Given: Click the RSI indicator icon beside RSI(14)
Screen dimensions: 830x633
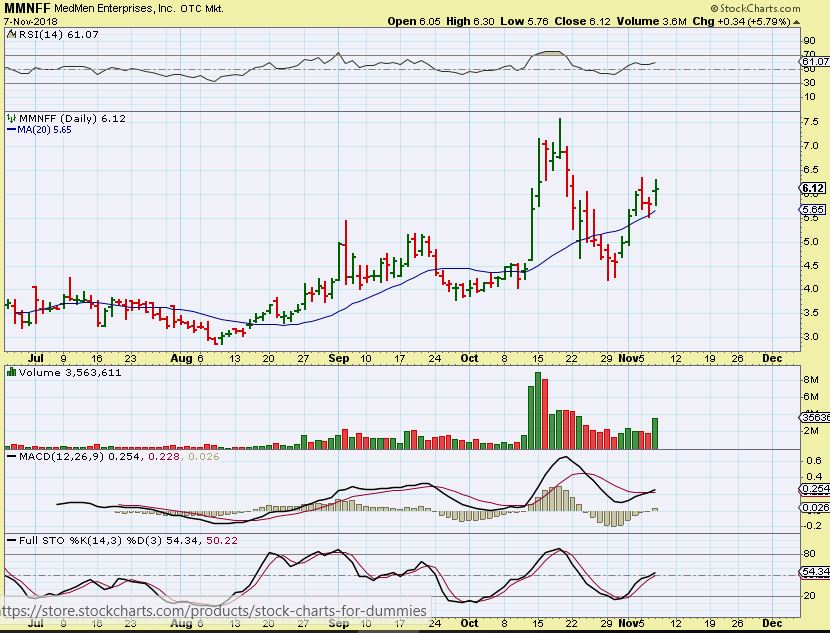Looking at the screenshot, I should tap(12, 34).
